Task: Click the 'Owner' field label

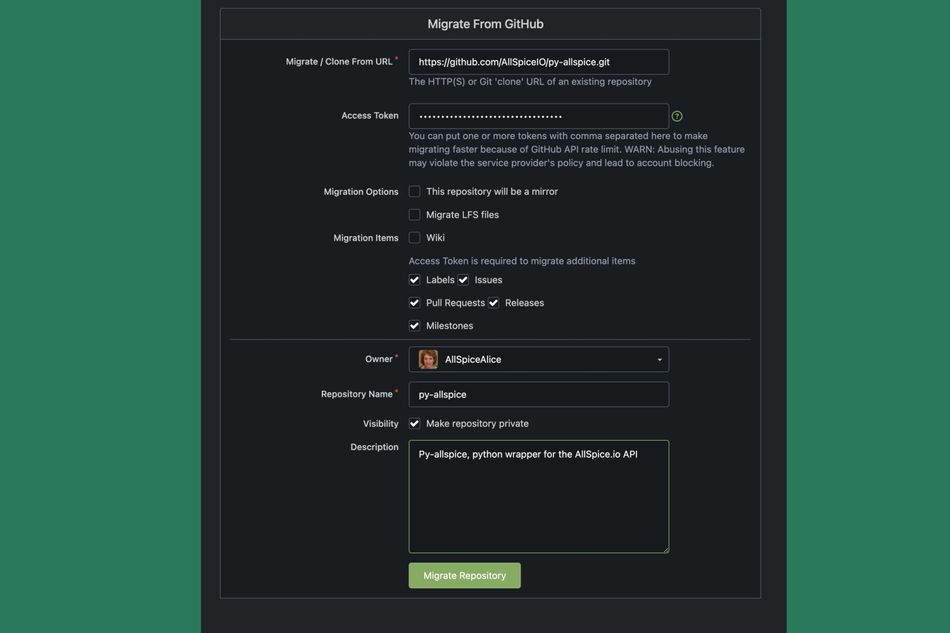Action: click(x=379, y=359)
